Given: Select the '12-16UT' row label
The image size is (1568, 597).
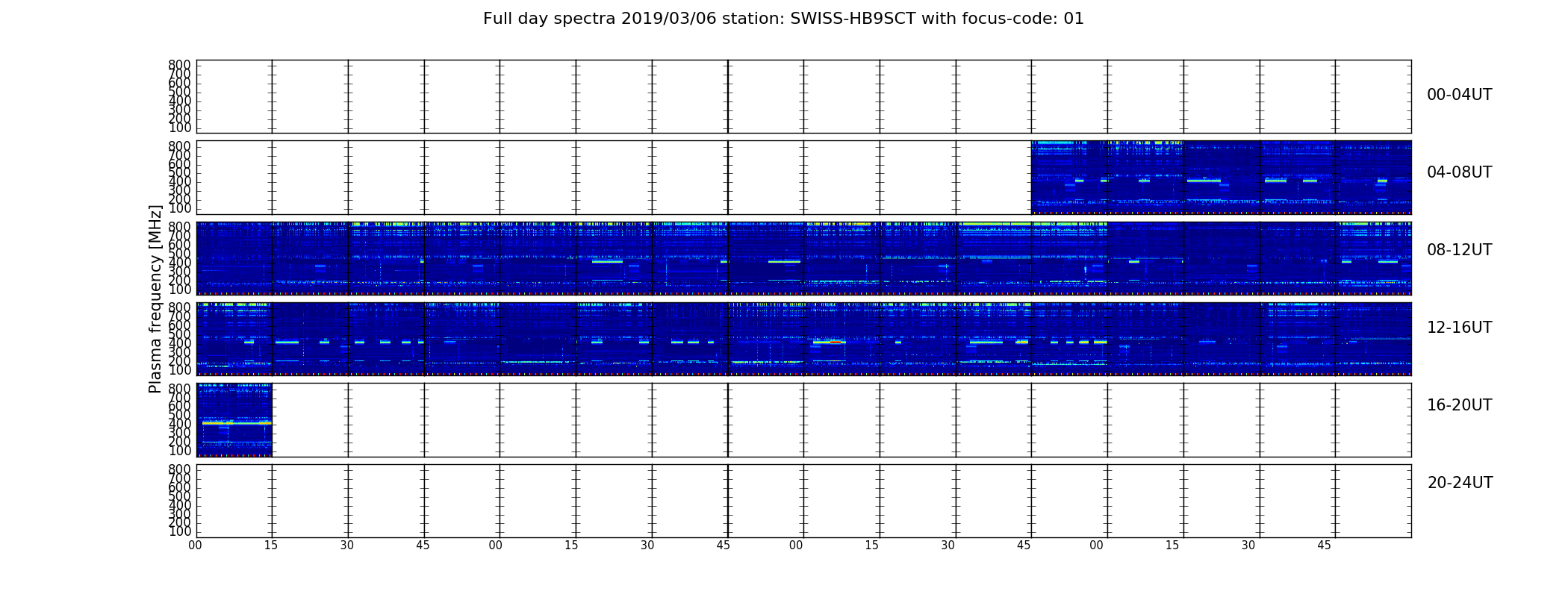Looking at the screenshot, I should click(x=1459, y=328).
